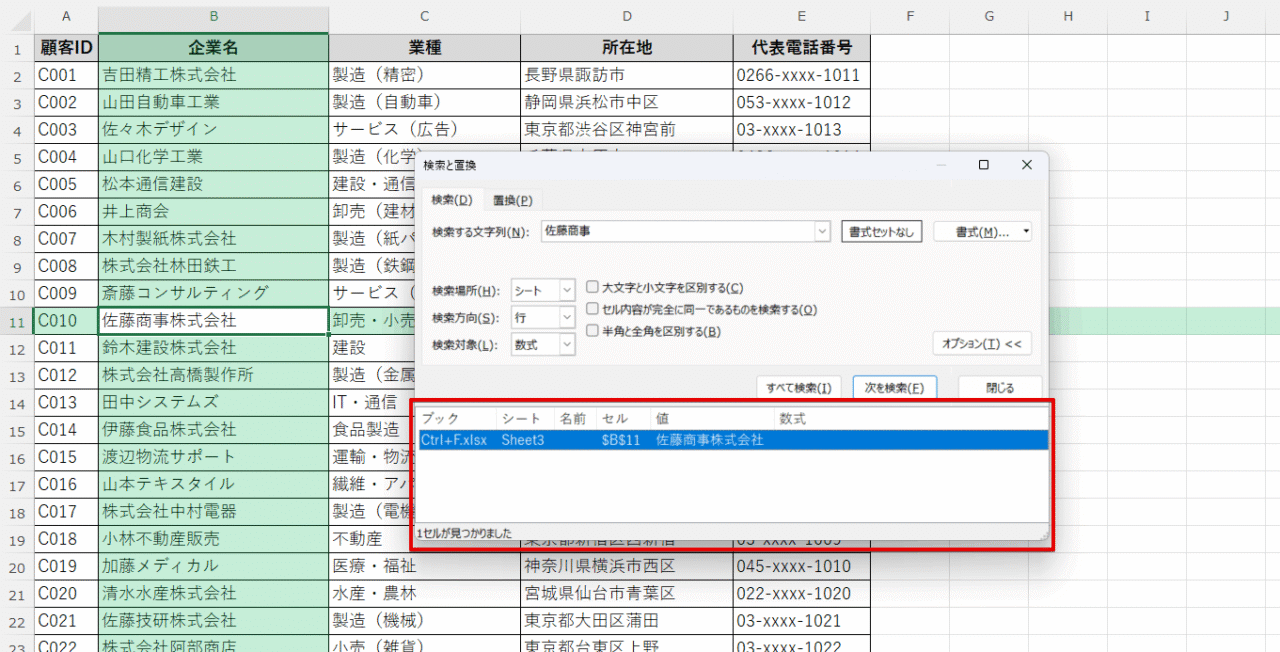Click the 閉じる button
Image resolution: width=1280 pixels, height=652 pixels.
tap(999, 386)
